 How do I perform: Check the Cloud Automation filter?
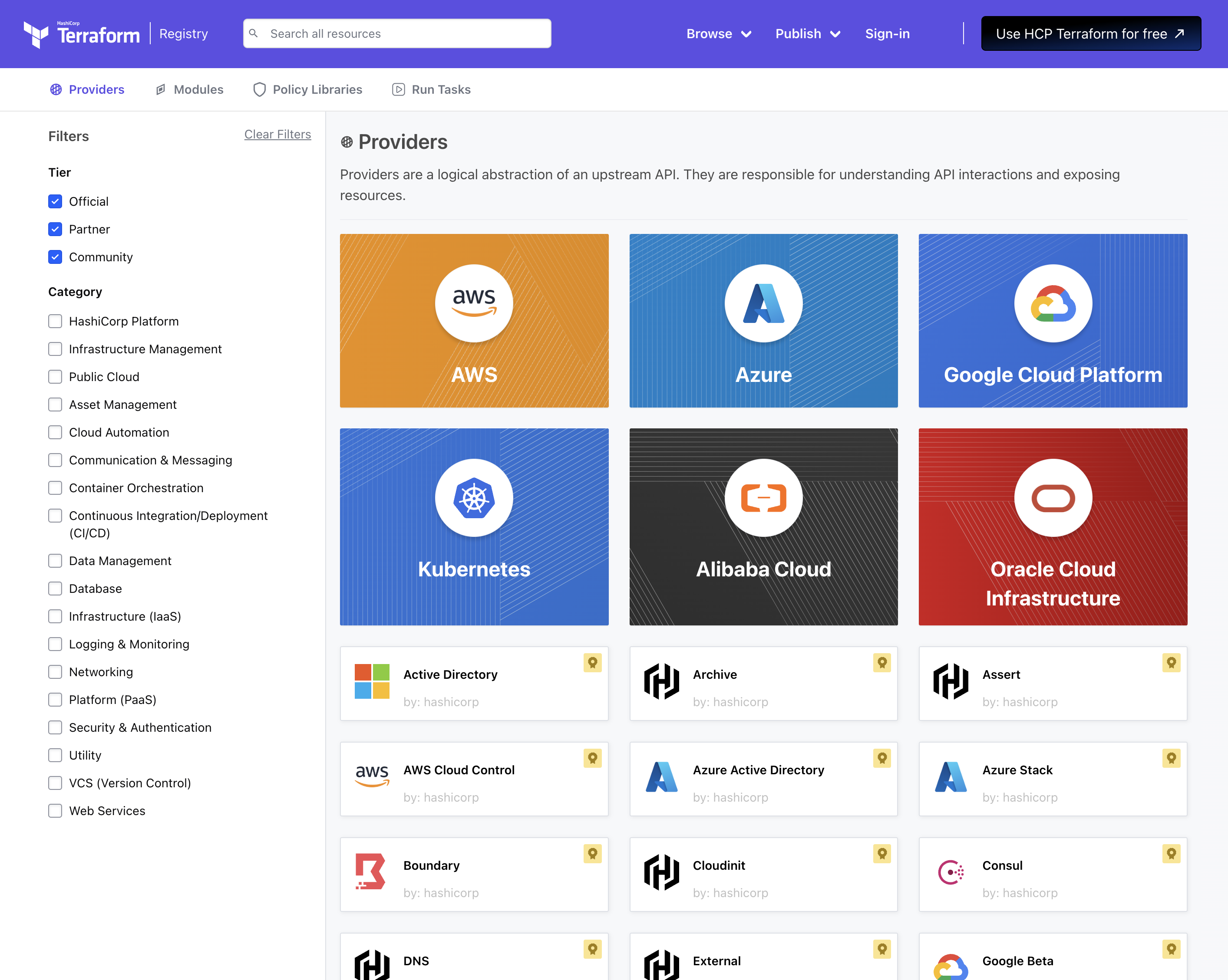pyautogui.click(x=55, y=433)
